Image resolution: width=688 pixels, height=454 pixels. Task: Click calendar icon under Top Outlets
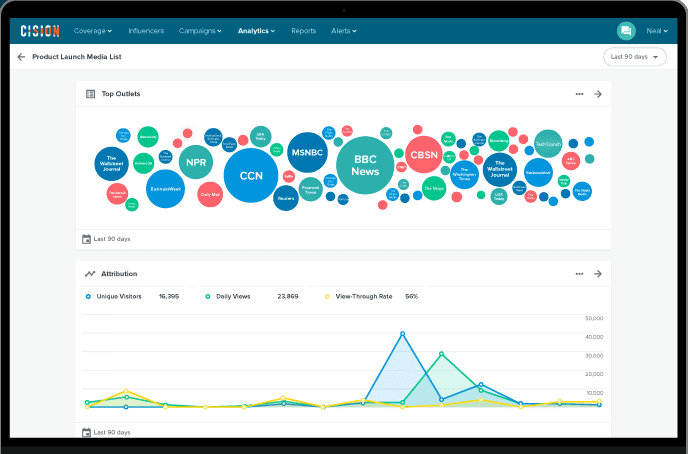86,239
